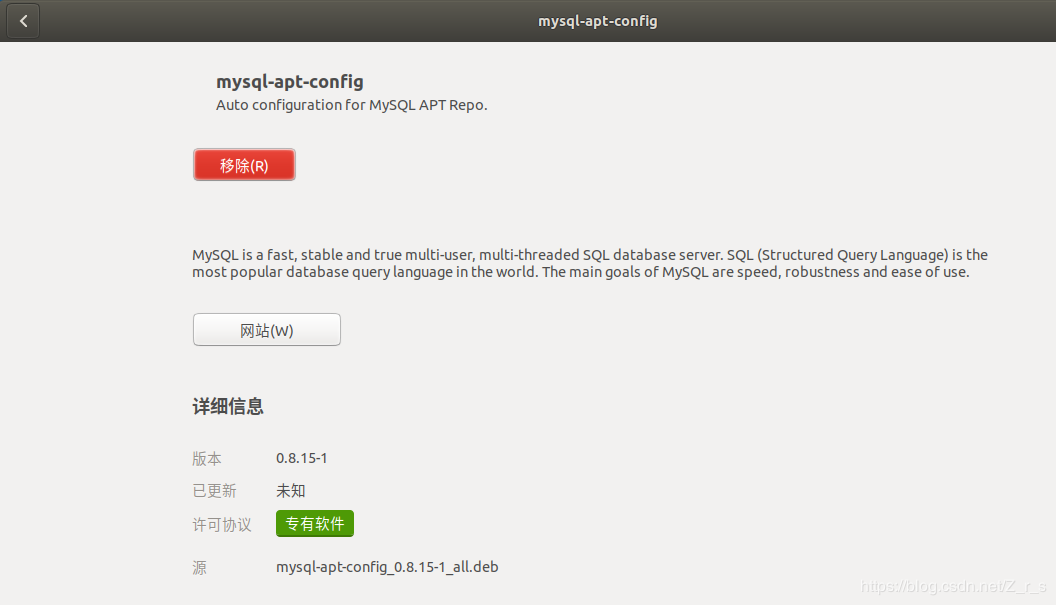Go back using the header arrow
Screen dimensions: 1056x605
click(23, 21)
